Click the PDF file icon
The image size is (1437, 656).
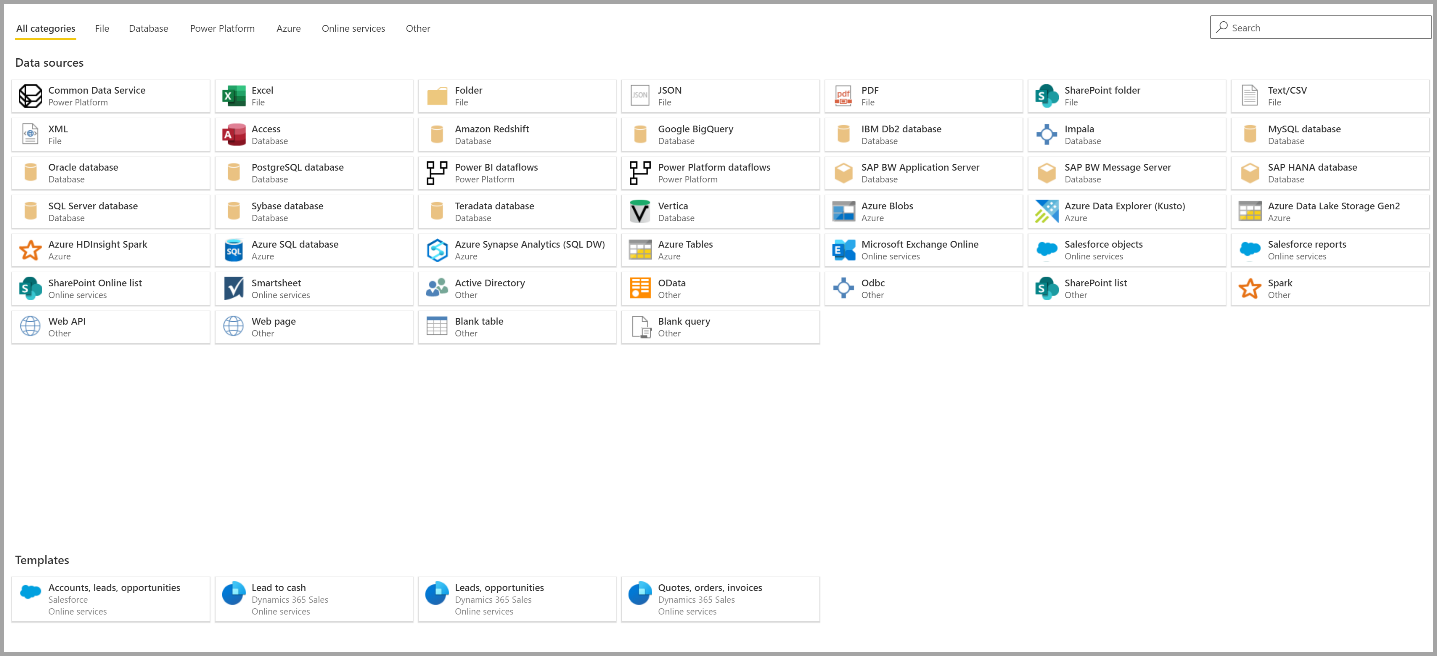[x=844, y=96]
